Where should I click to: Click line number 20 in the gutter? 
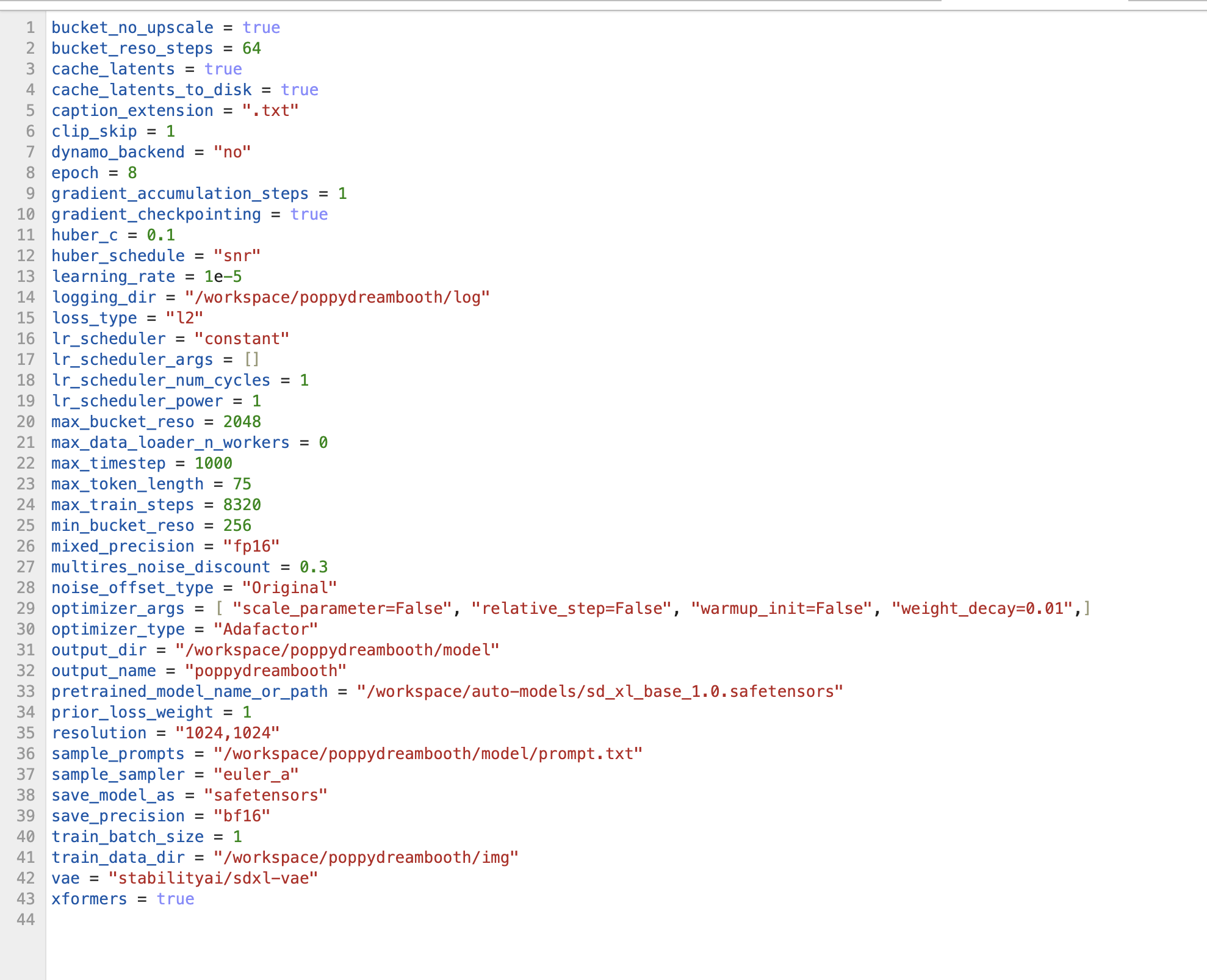(26, 422)
